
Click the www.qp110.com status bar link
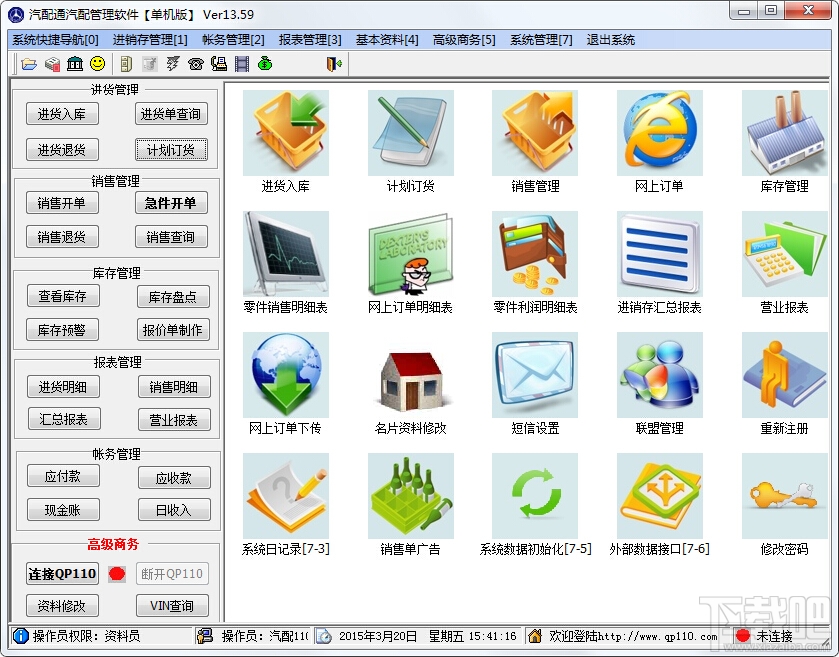658,636
